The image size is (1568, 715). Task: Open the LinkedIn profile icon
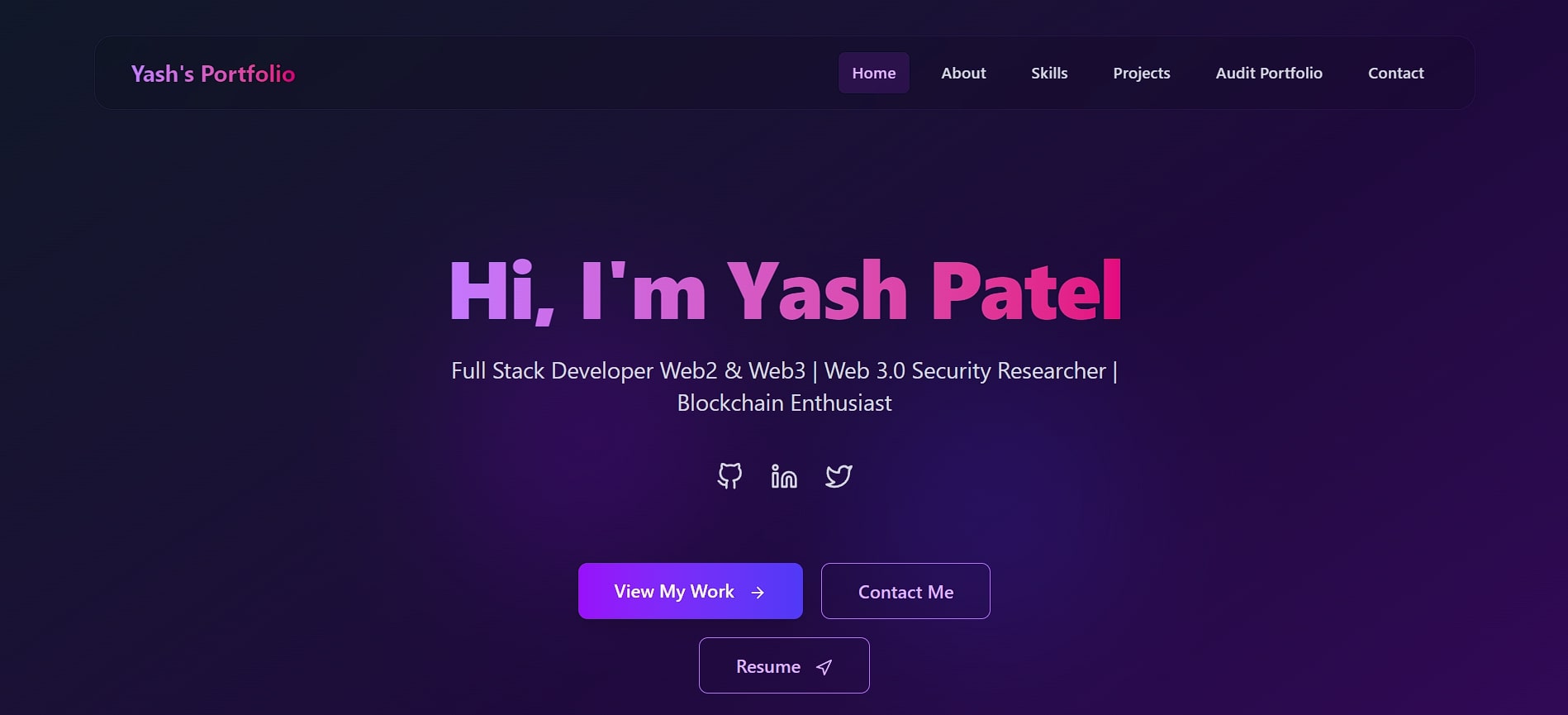(x=784, y=476)
